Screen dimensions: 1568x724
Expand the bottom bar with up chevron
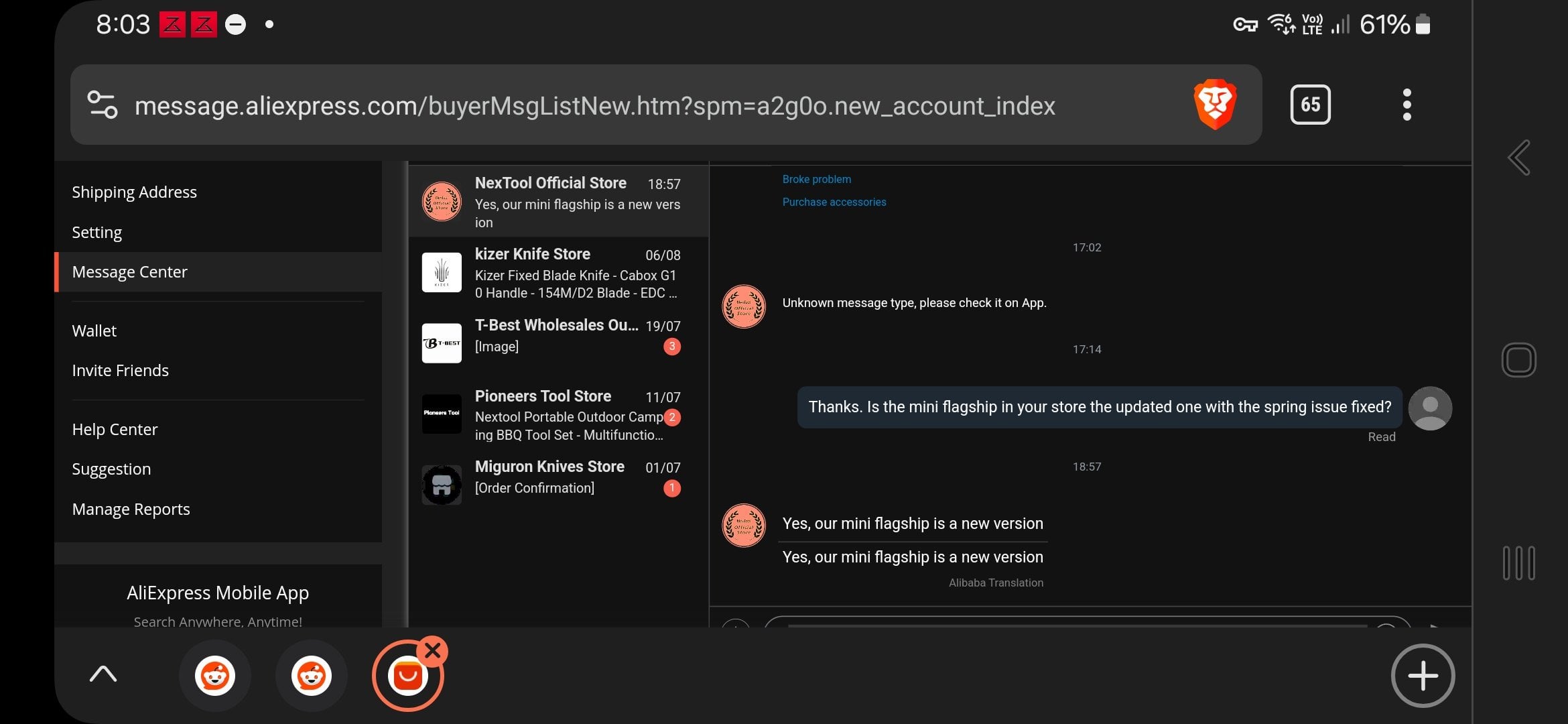[x=103, y=674]
